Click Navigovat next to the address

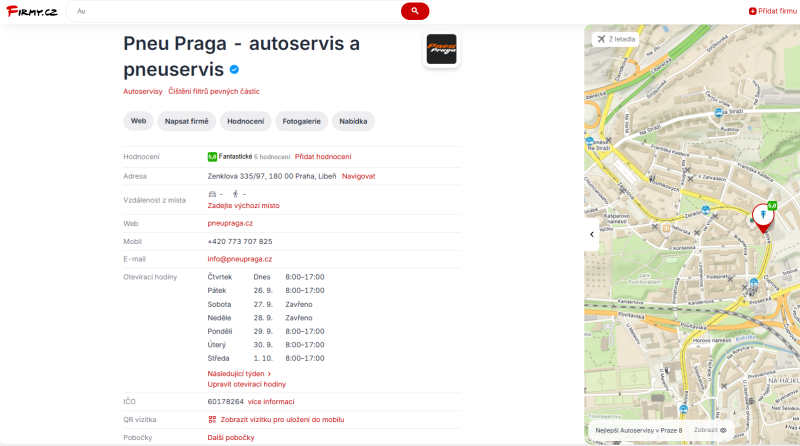(x=358, y=176)
